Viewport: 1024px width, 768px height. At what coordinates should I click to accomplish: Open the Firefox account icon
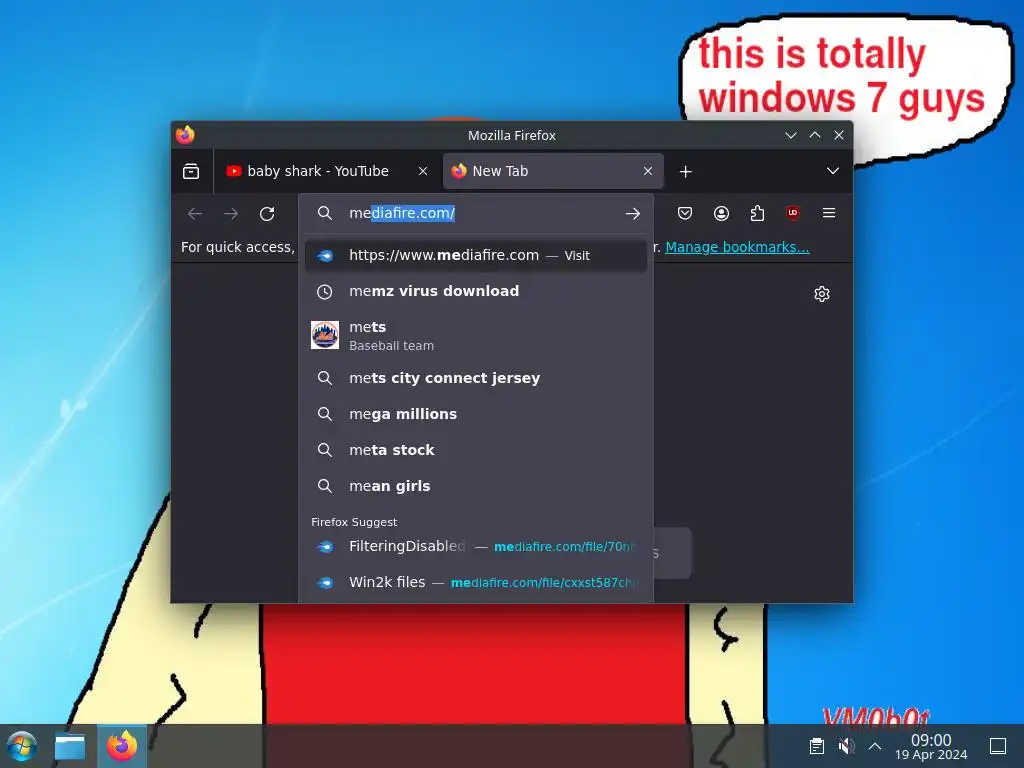coord(721,213)
